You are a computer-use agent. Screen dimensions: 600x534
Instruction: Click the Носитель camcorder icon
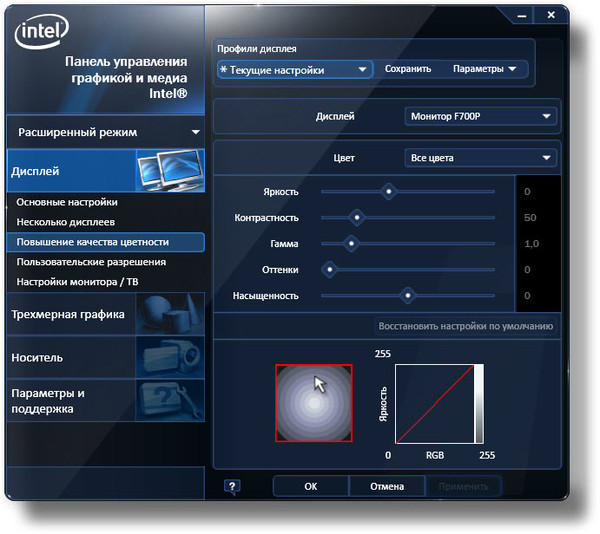pyautogui.click(x=170, y=357)
